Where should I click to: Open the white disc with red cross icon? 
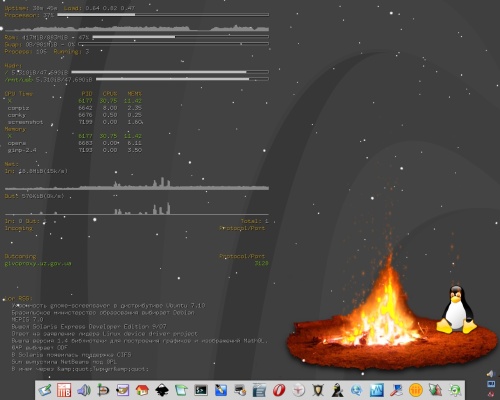click(298, 390)
